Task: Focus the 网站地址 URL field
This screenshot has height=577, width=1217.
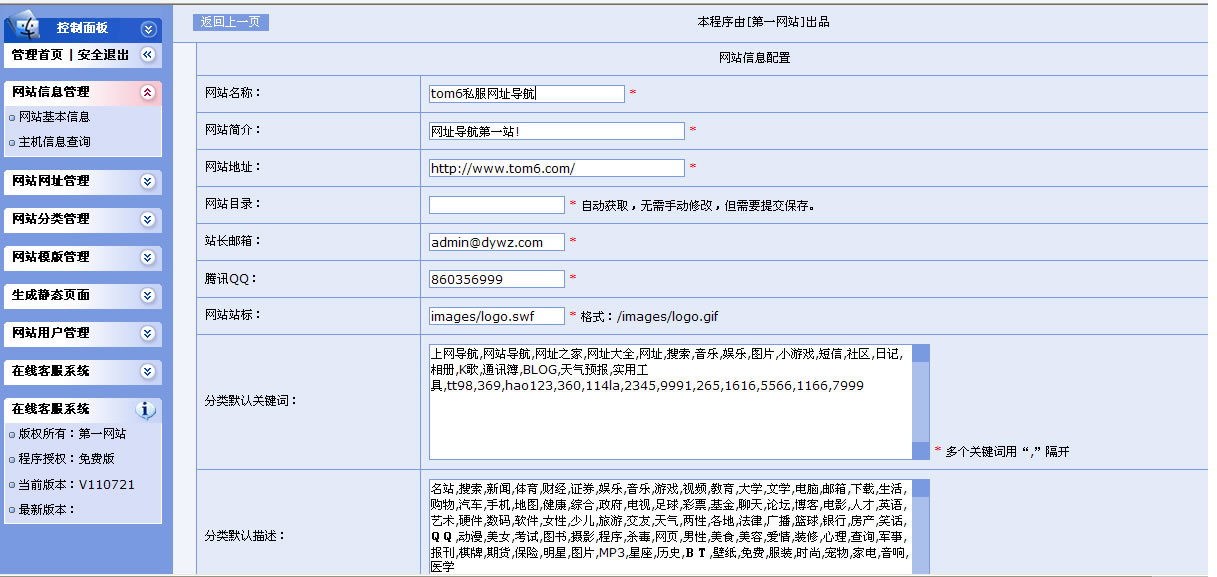Action: [x=556, y=168]
